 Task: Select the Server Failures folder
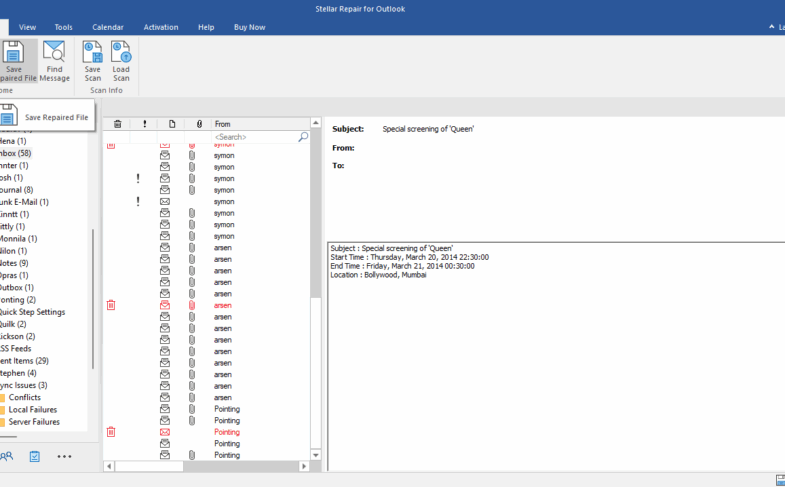tap(34, 421)
